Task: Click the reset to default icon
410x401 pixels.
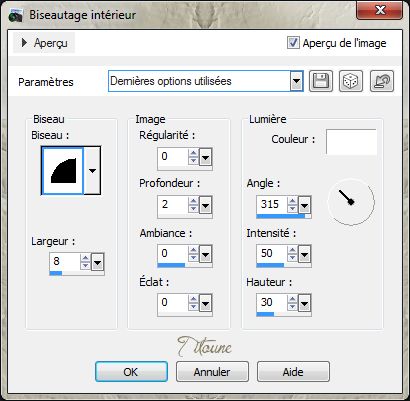Action: pyautogui.click(x=382, y=81)
